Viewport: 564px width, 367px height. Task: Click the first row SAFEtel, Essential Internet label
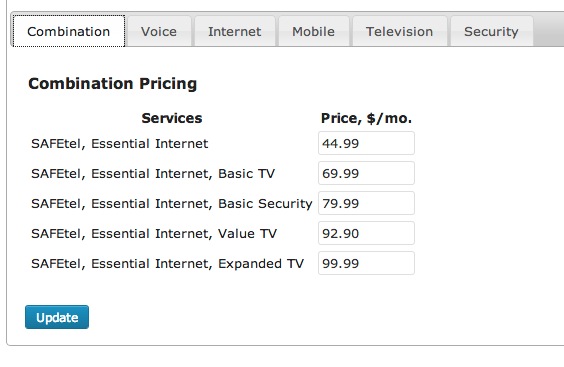(x=119, y=144)
